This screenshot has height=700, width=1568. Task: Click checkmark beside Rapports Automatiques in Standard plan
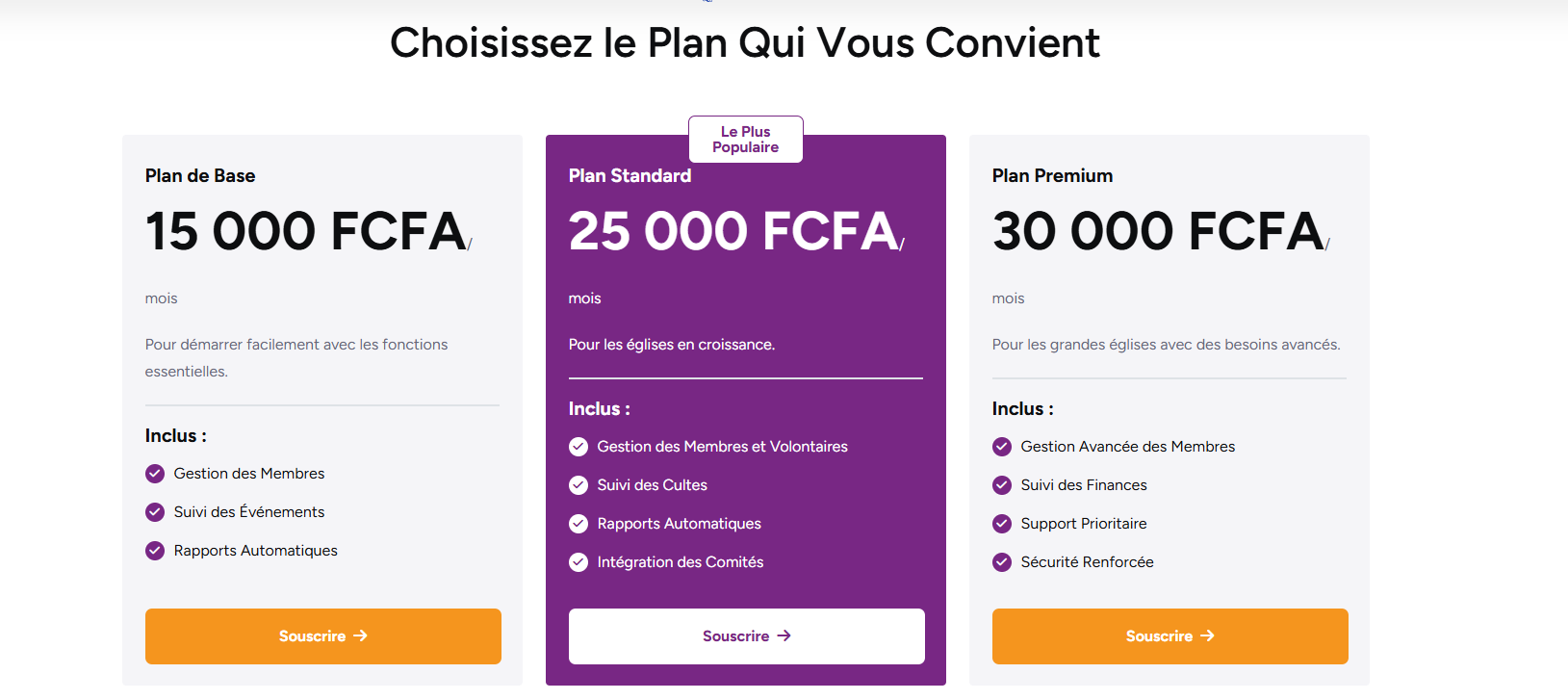[x=578, y=524]
